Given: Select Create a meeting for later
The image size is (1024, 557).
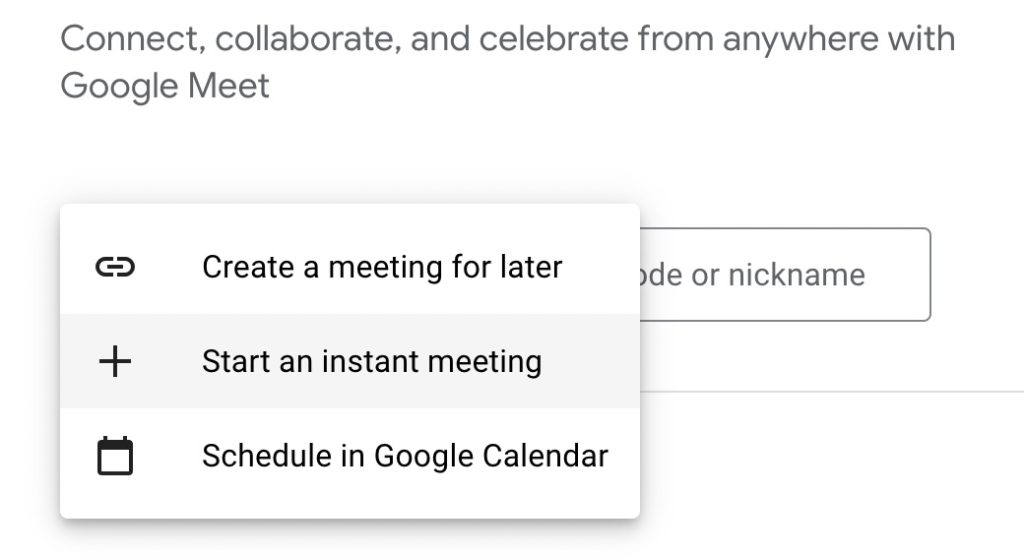Looking at the screenshot, I should pos(349,267).
